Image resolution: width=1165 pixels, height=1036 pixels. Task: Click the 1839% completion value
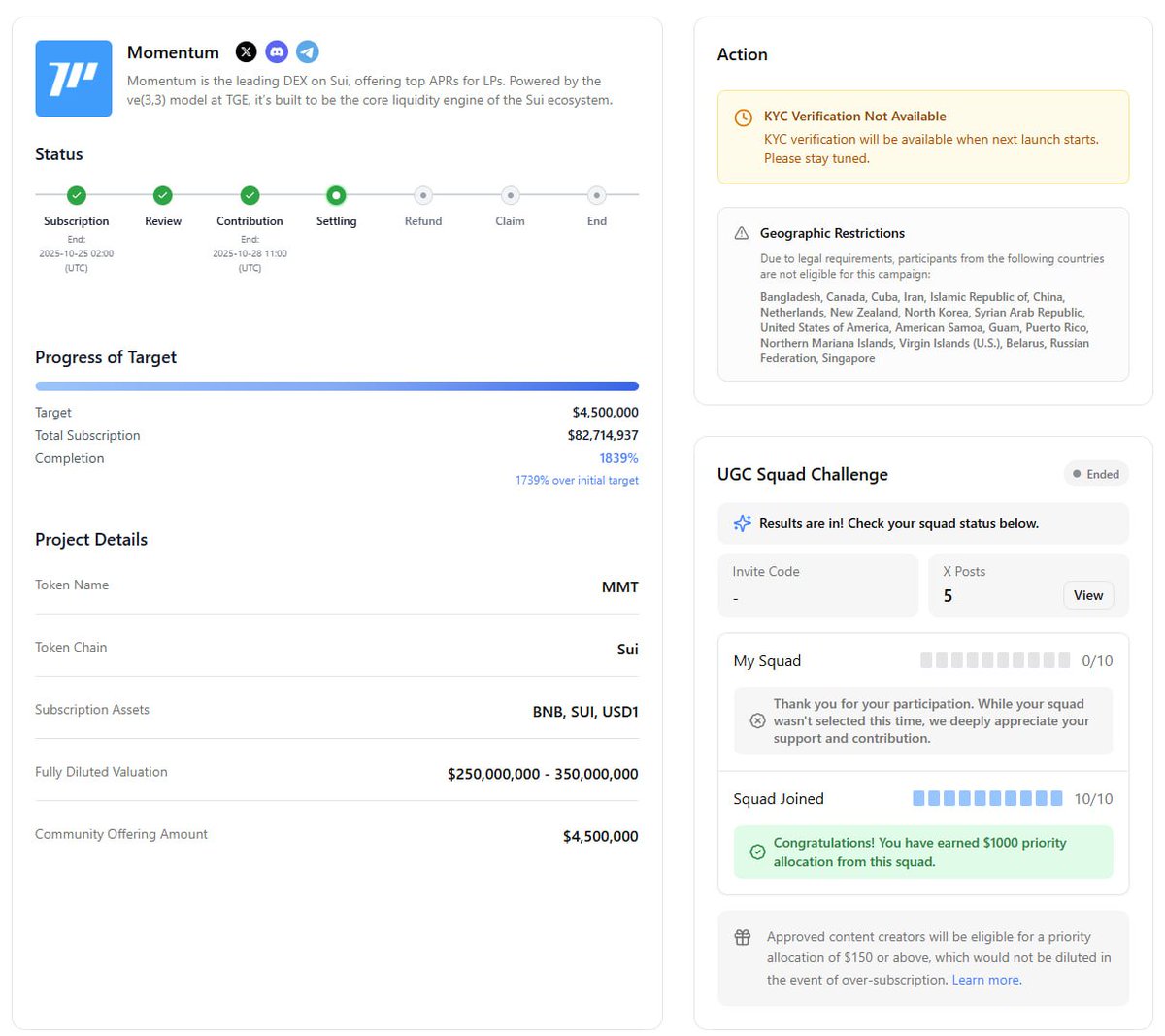pyautogui.click(x=618, y=458)
